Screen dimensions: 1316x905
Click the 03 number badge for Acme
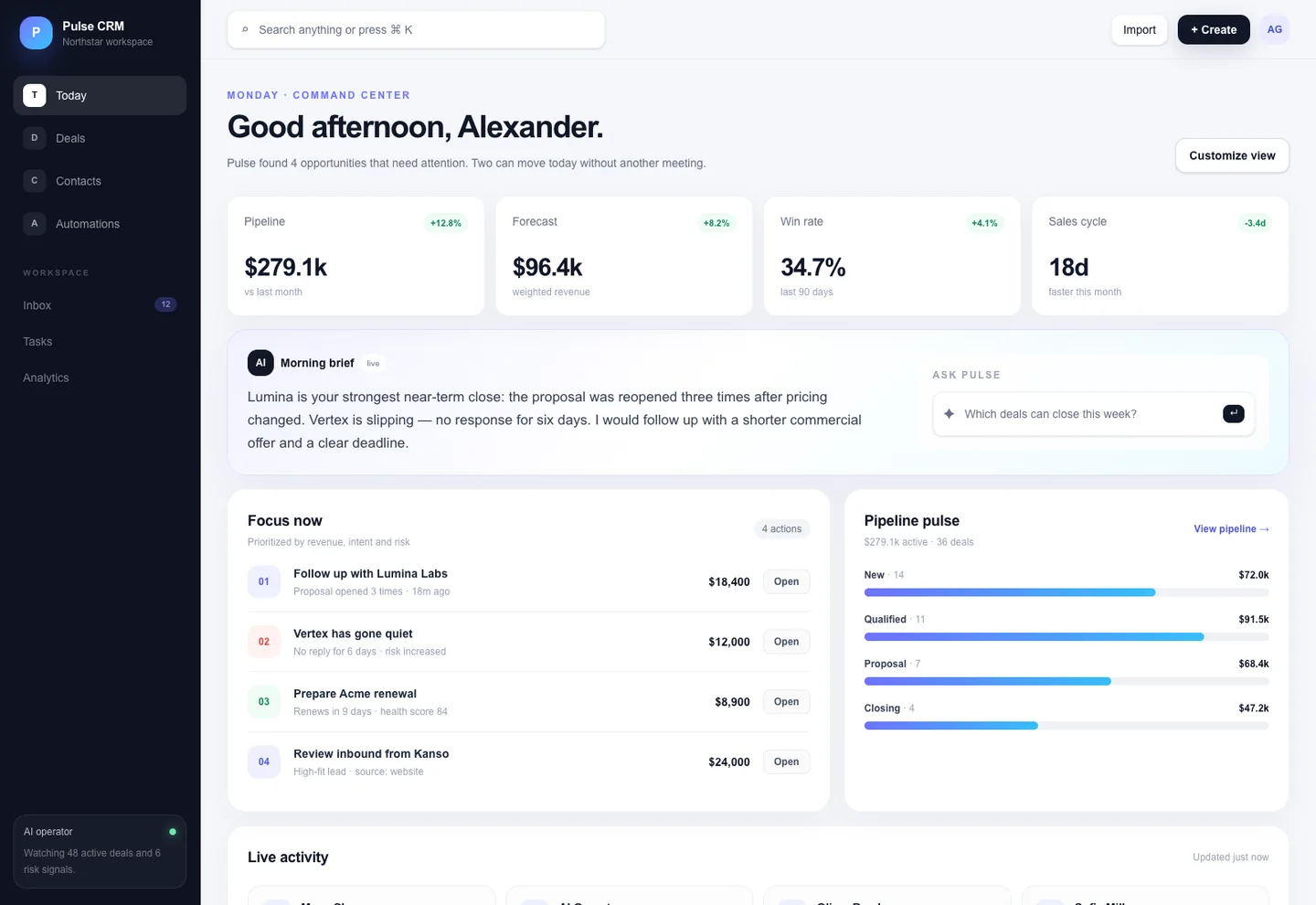[x=264, y=702]
